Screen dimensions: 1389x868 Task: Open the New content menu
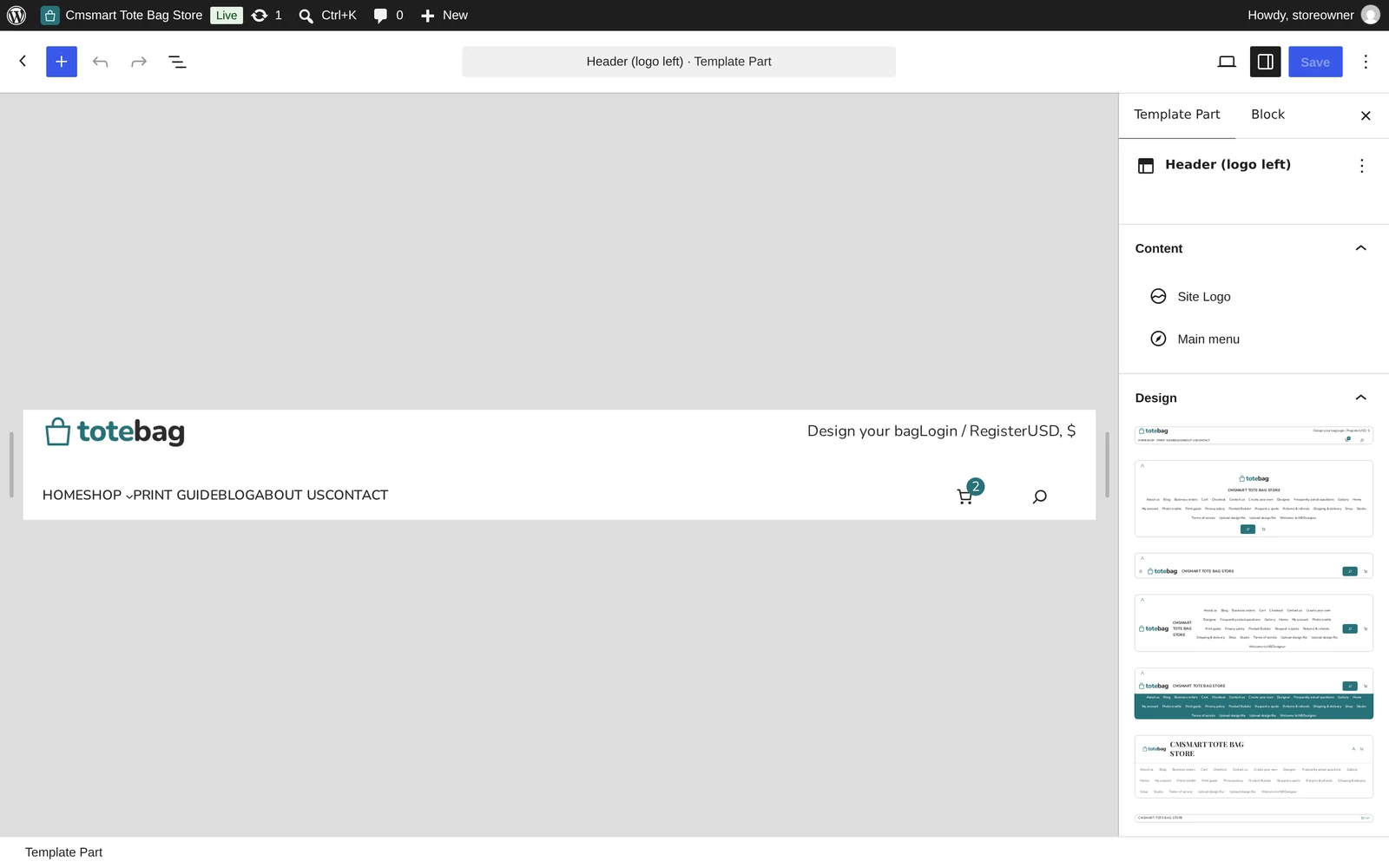(x=444, y=15)
